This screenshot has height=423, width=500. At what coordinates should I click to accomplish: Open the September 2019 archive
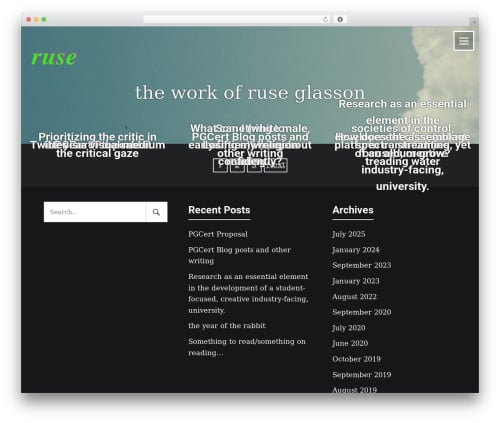coord(361,375)
